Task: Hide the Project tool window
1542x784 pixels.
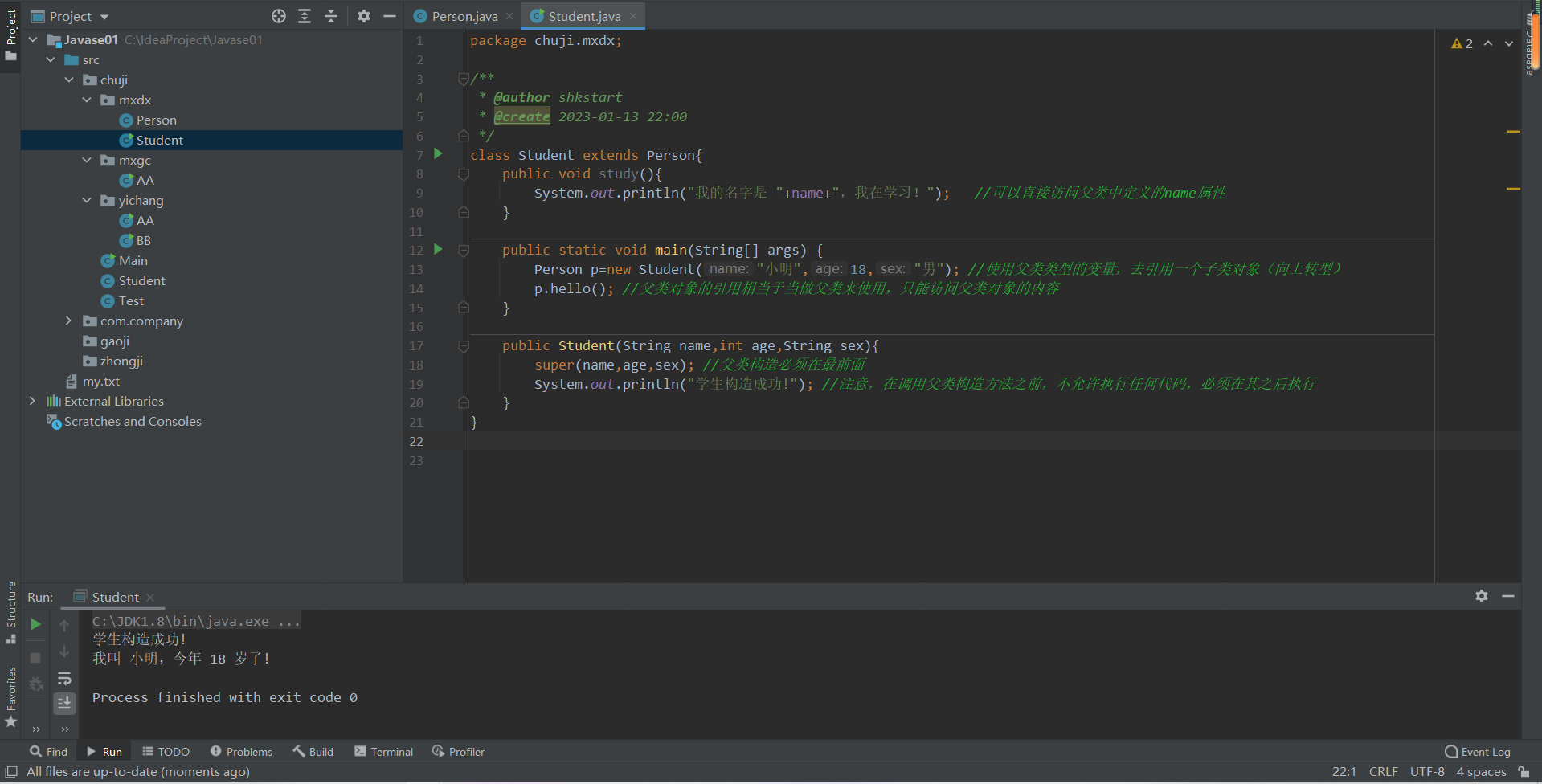Action: pos(390,16)
